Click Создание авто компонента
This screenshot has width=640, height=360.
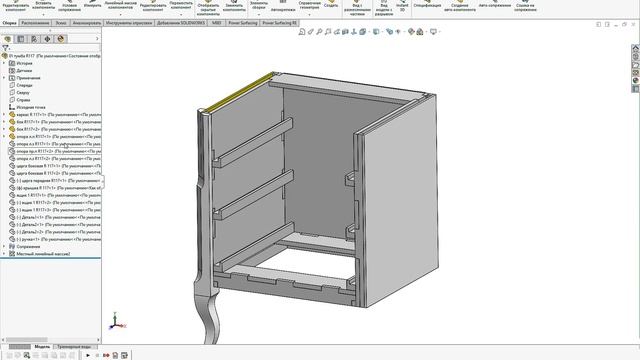(460, 6)
